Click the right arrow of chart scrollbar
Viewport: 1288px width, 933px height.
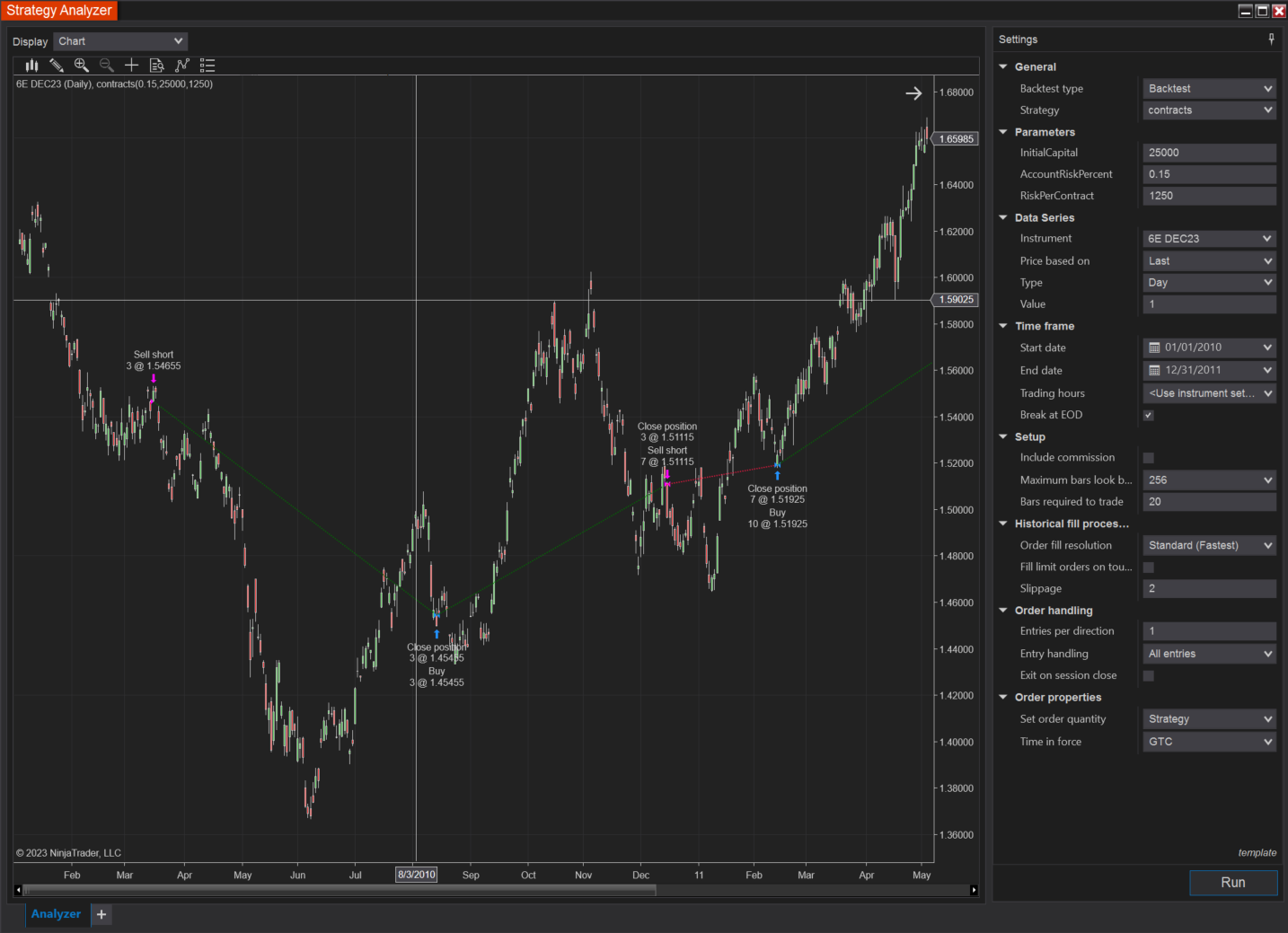point(974,890)
